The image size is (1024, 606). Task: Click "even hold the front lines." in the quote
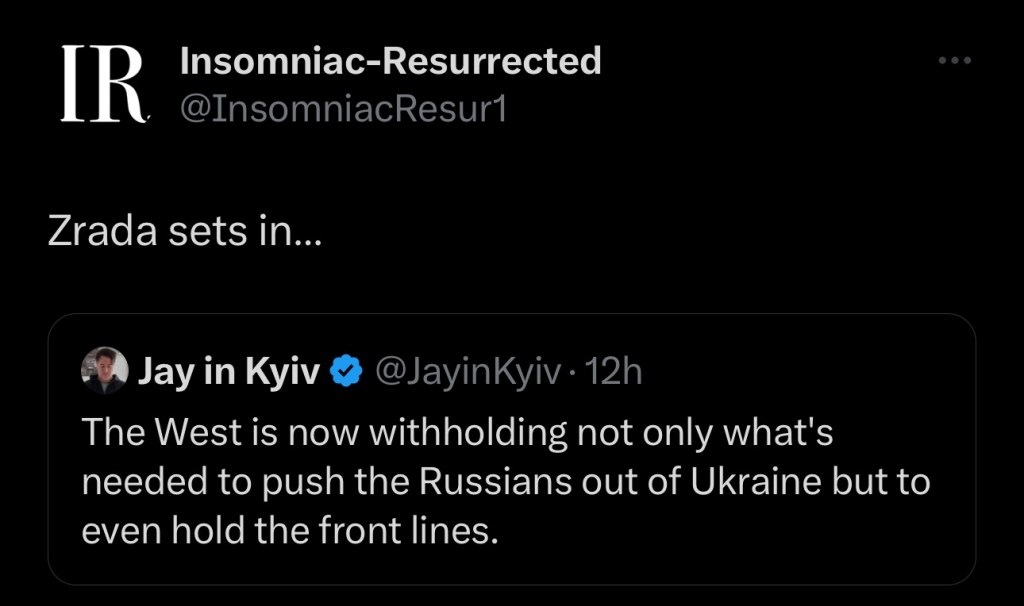(x=288, y=531)
